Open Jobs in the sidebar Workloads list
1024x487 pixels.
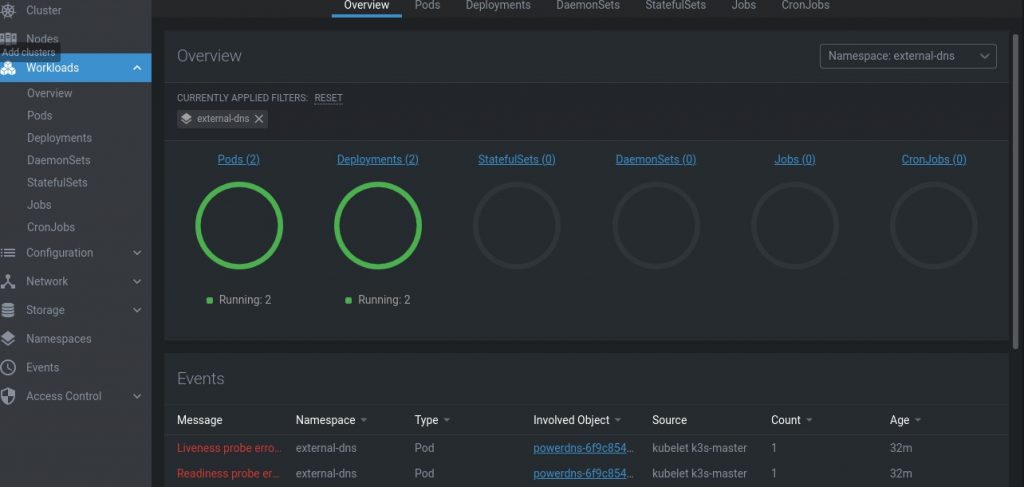pyautogui.click(x=39, y=204)
